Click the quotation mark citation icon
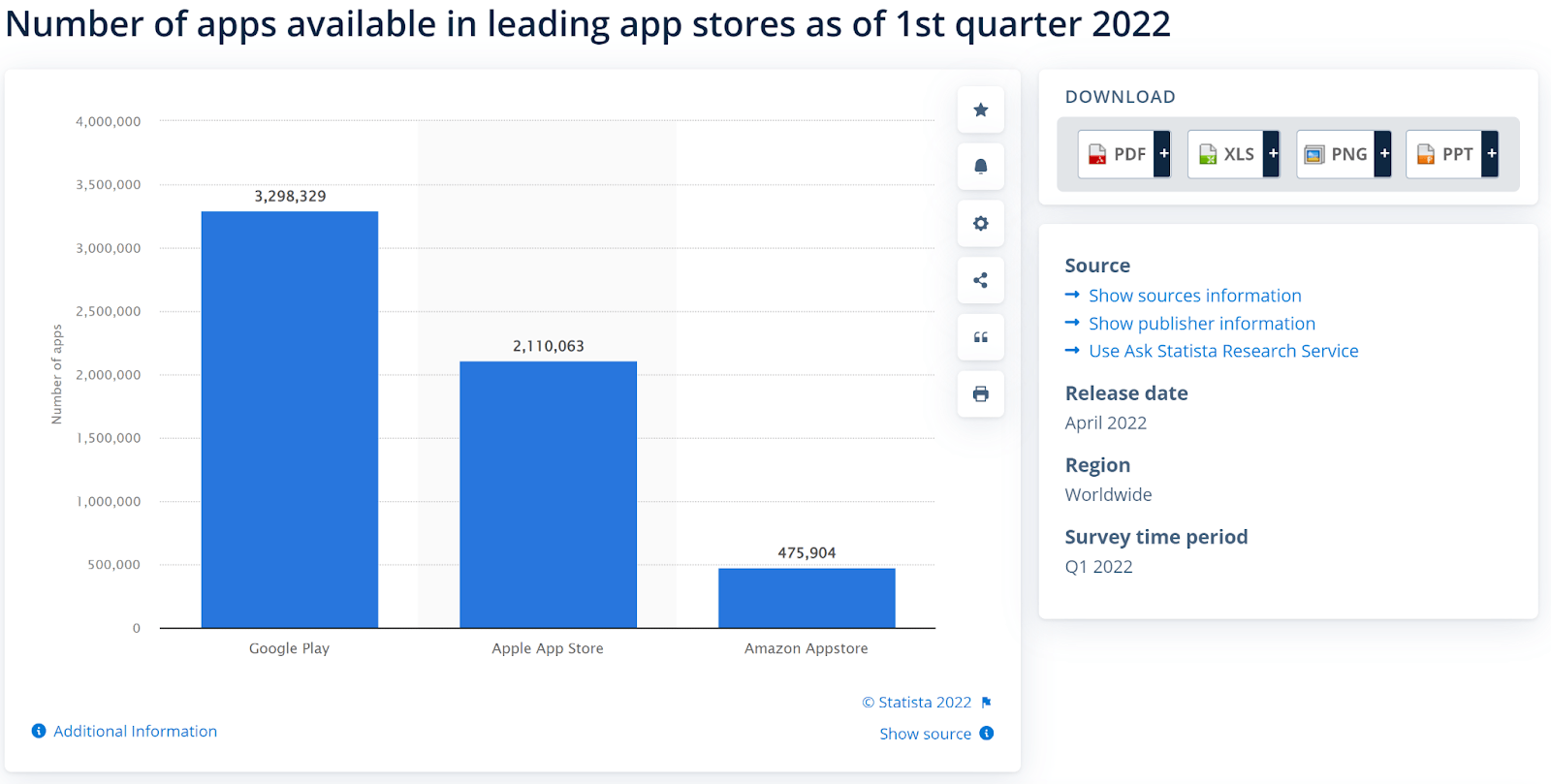The height and width of the screenshot is (784, 1551). (x=980, y=337)
